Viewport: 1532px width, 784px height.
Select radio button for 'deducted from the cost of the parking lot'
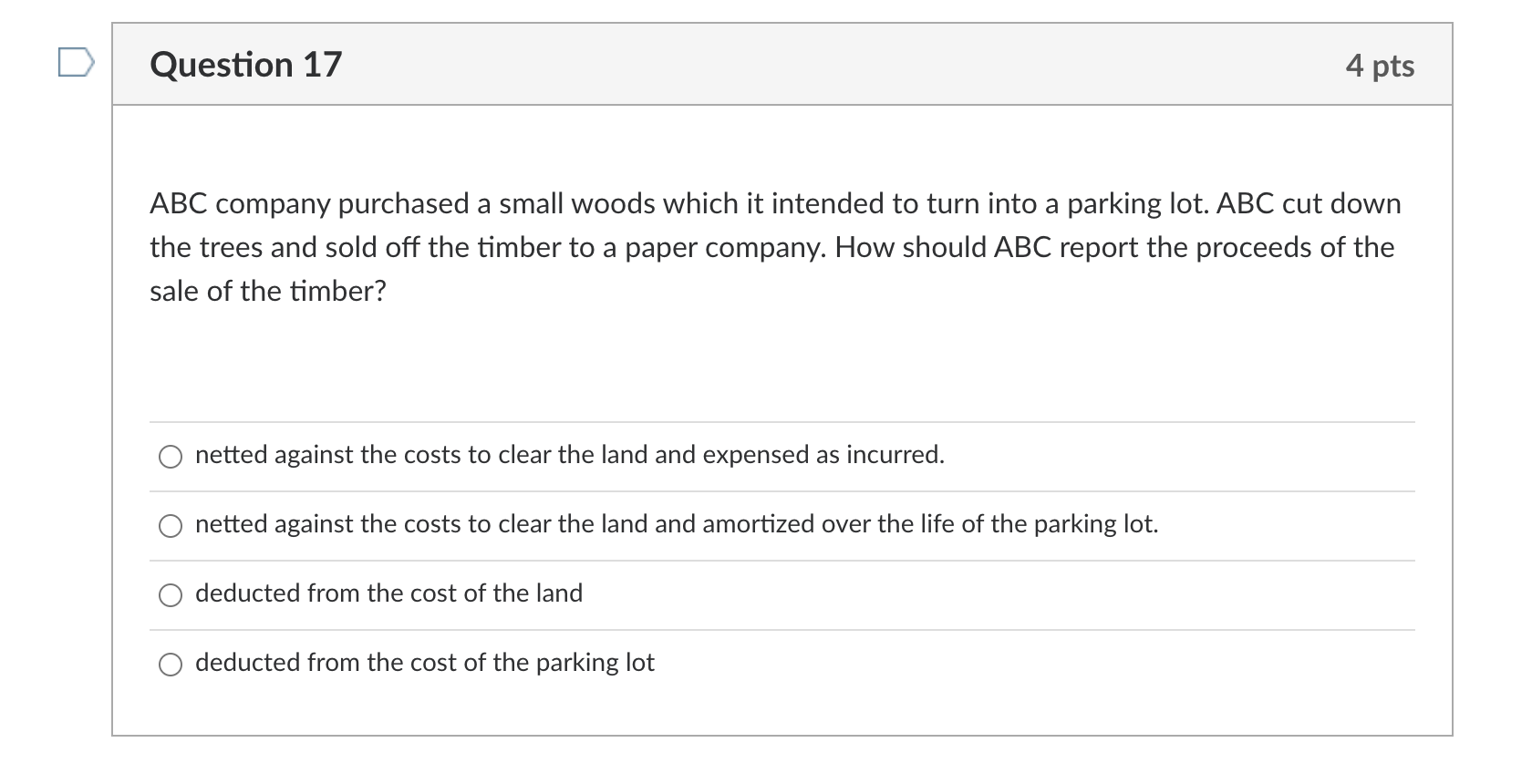pos(171,665)
